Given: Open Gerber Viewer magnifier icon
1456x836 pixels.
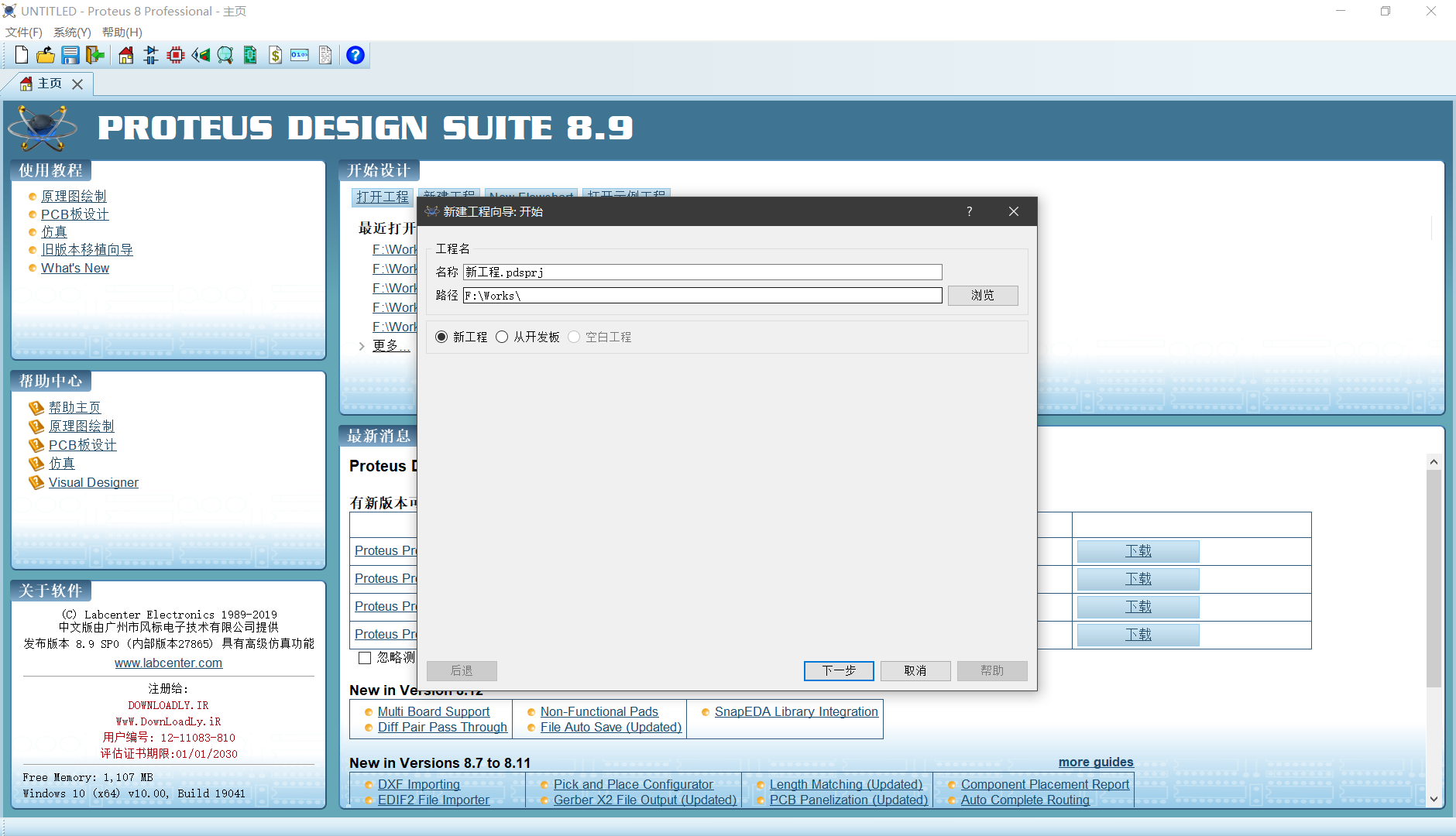Looking at the screenshot, I should click(225, 55).
